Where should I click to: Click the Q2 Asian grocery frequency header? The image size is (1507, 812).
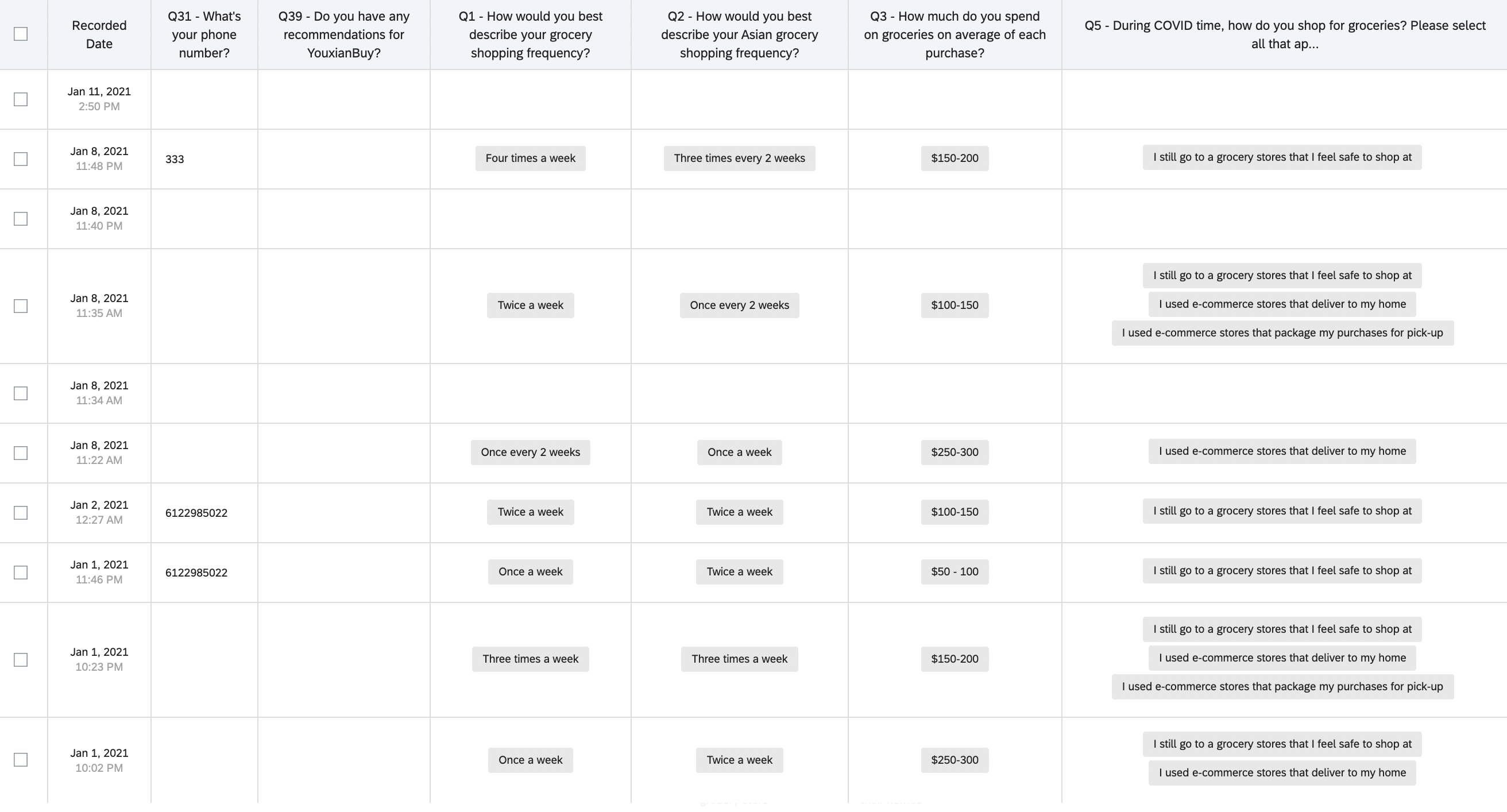click(x=739, y=34)
